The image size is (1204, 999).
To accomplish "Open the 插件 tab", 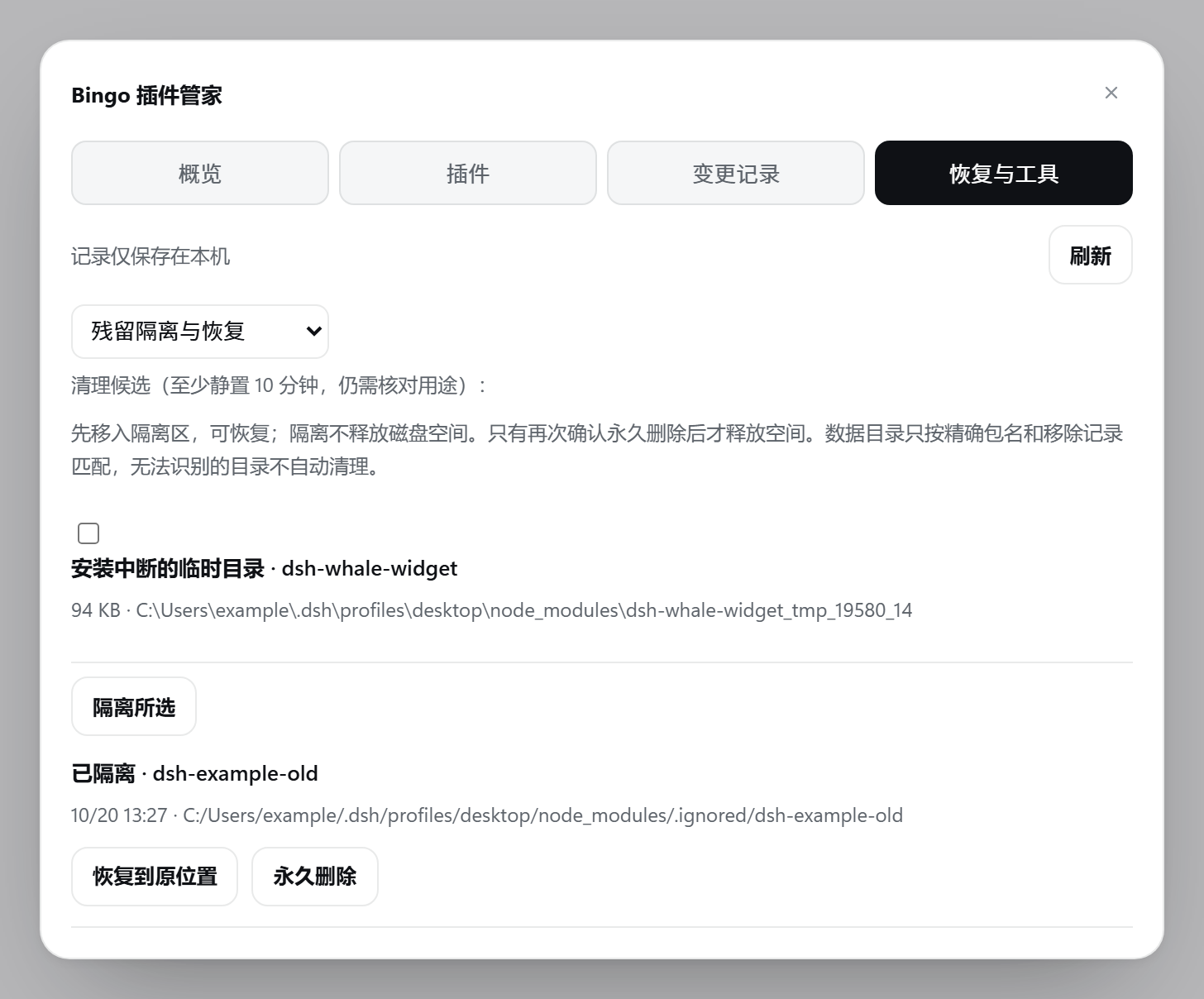I will (468, 173).
